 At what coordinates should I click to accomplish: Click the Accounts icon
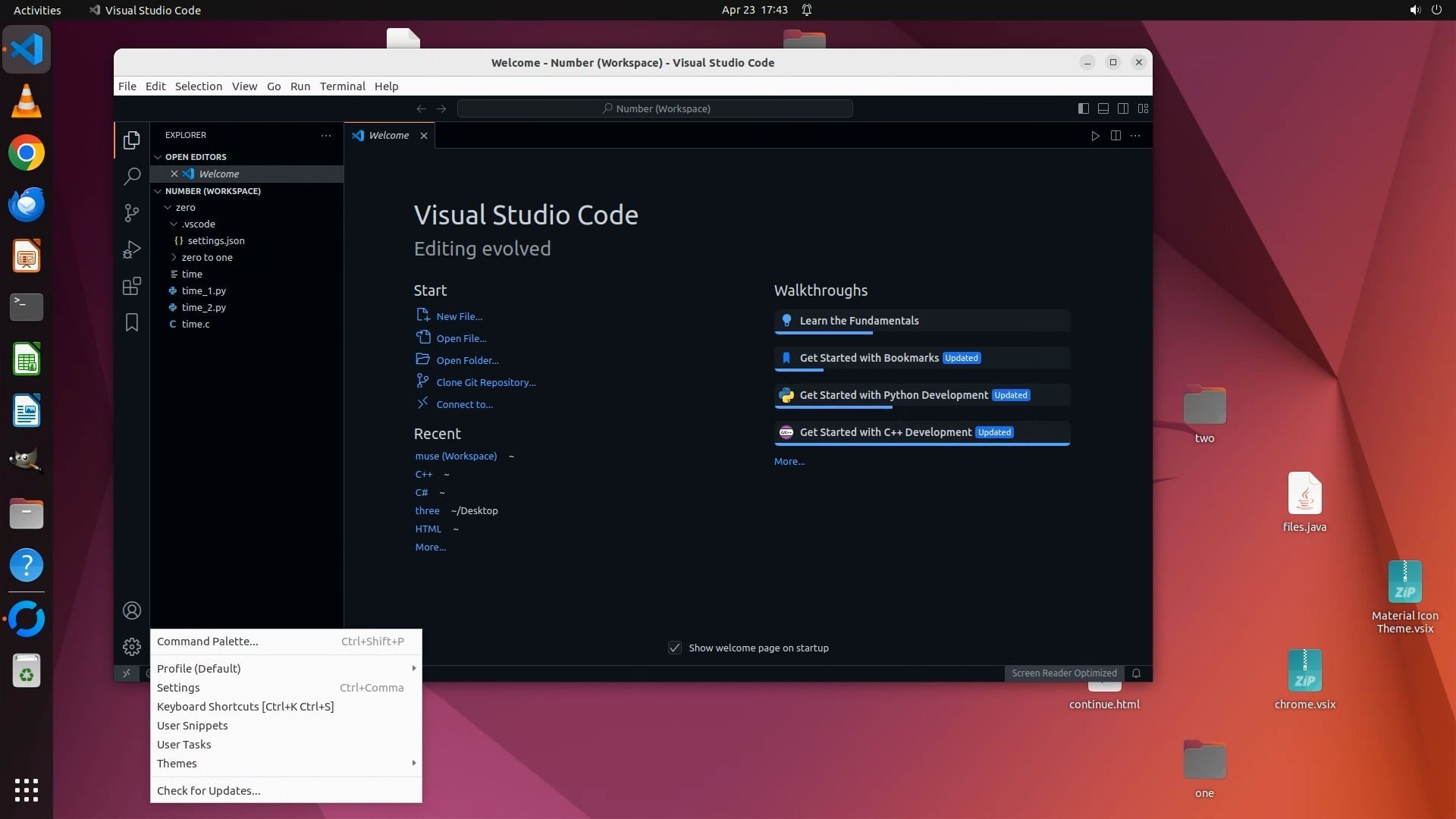tap(132, 610)
